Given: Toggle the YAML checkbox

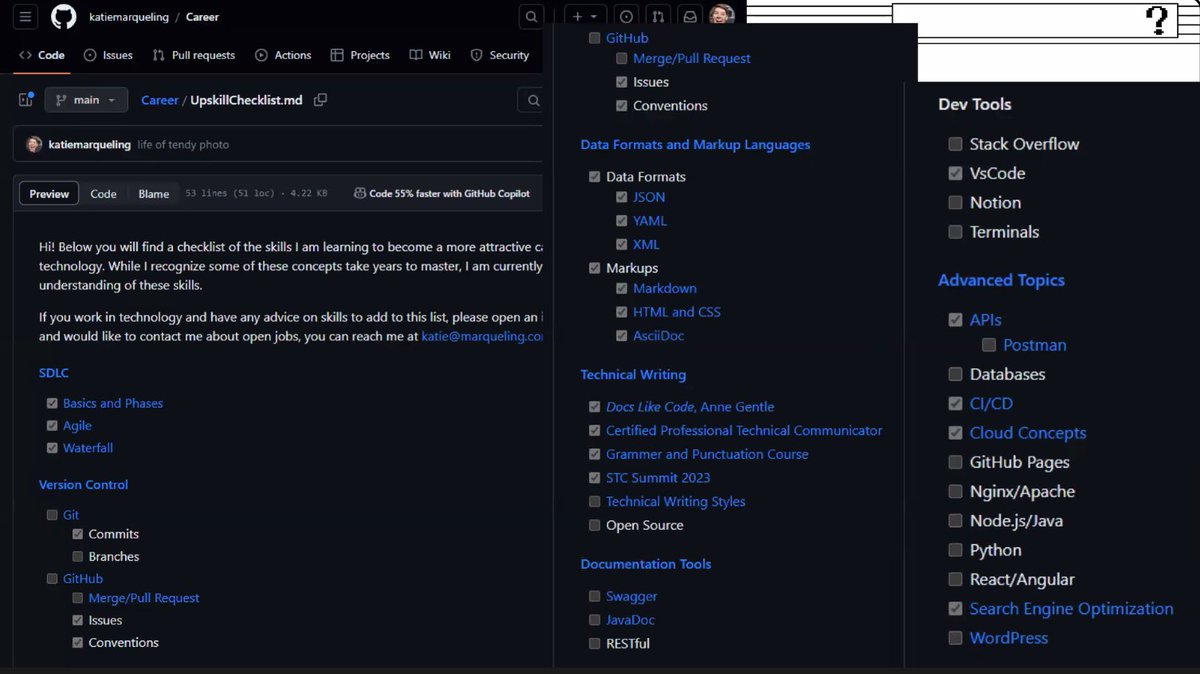Looking at the screenshot, I should pos(622,221).
